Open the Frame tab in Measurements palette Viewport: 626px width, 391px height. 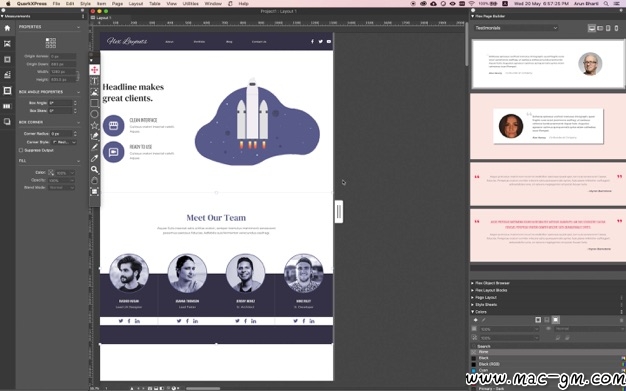pyautogui.click(x=7, y=60)
